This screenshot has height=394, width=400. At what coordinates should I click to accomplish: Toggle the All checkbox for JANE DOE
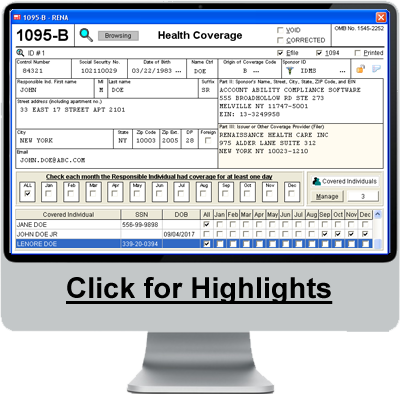pyautogui.click(x=206, y=224)
